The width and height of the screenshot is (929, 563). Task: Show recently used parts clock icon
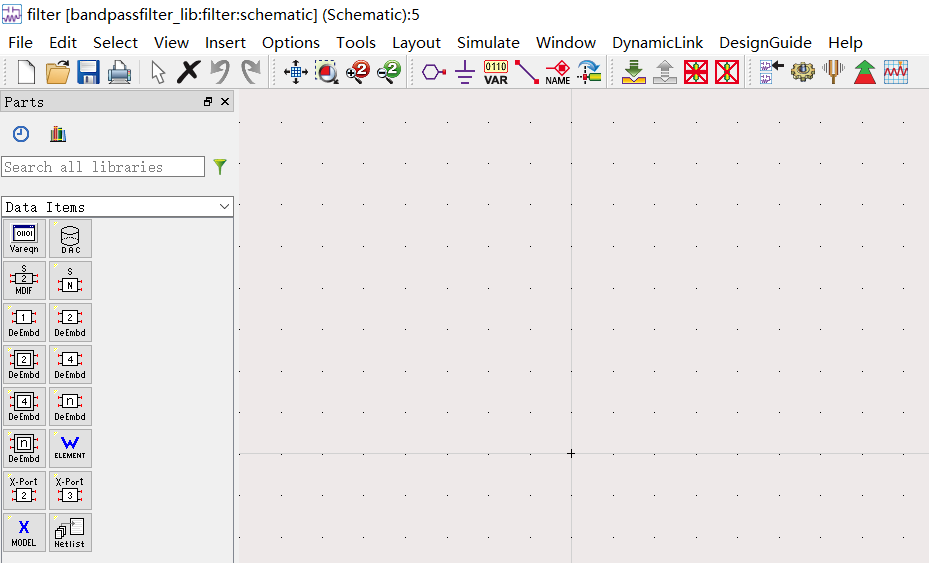(x=21, y=134)
